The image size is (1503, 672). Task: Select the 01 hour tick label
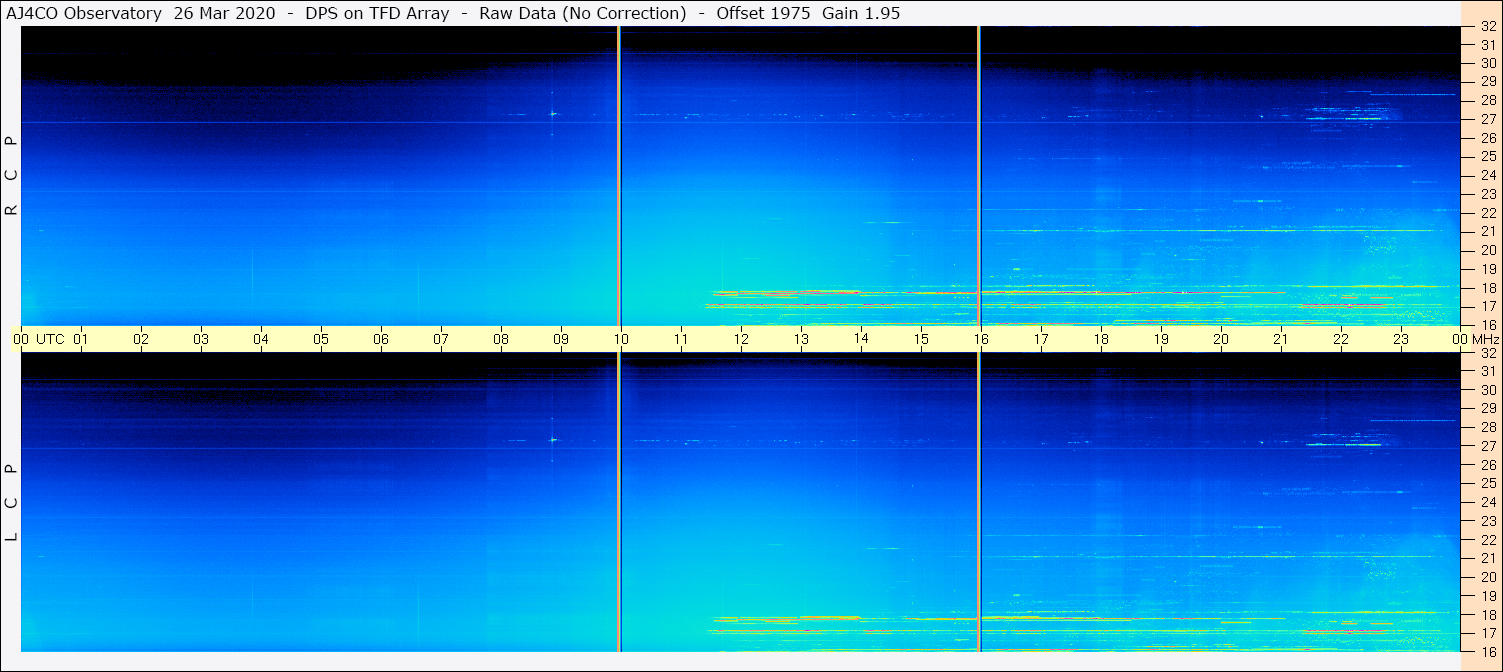pyautogui.click(x=81, y=339)
